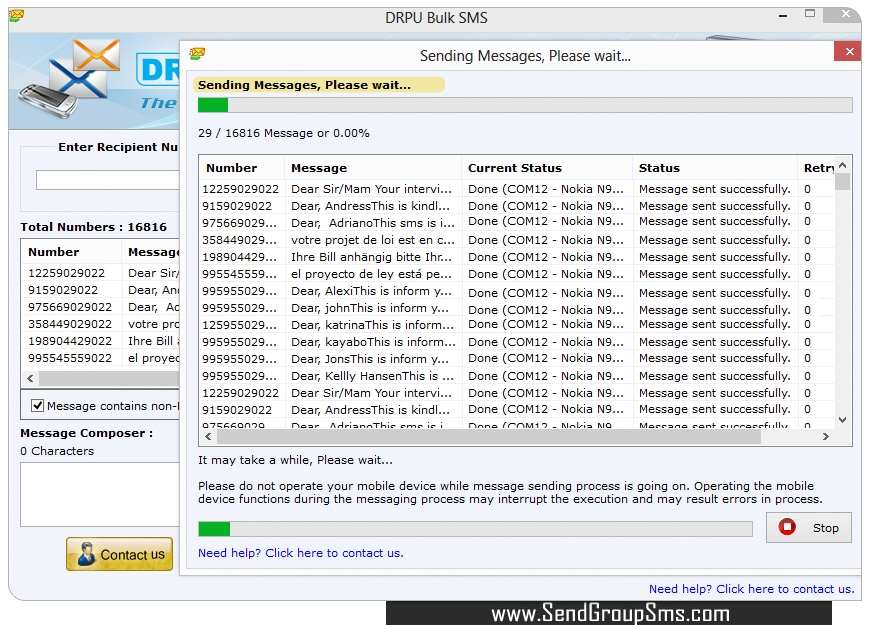Click the Number column header in main window
The image size is (870, 629).
tap(71, 252)
